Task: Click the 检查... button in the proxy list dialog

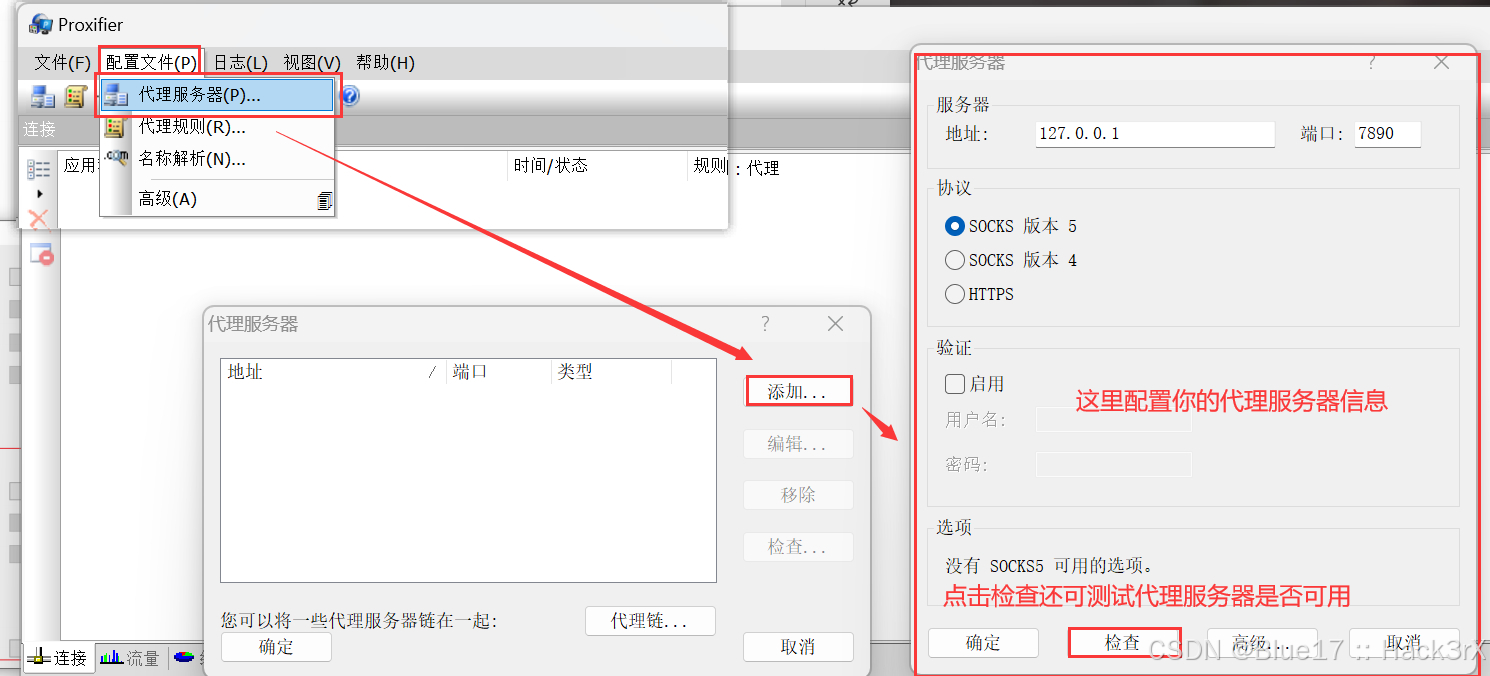Action: (x=798, y=547)
